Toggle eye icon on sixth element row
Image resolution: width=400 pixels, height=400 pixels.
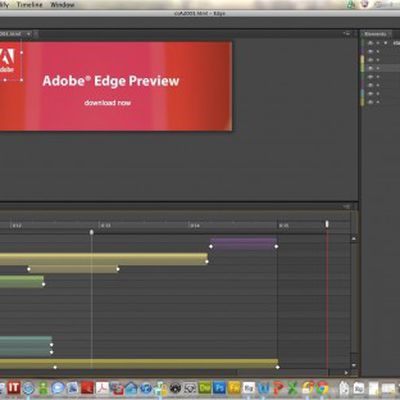(x=370, y=85)
